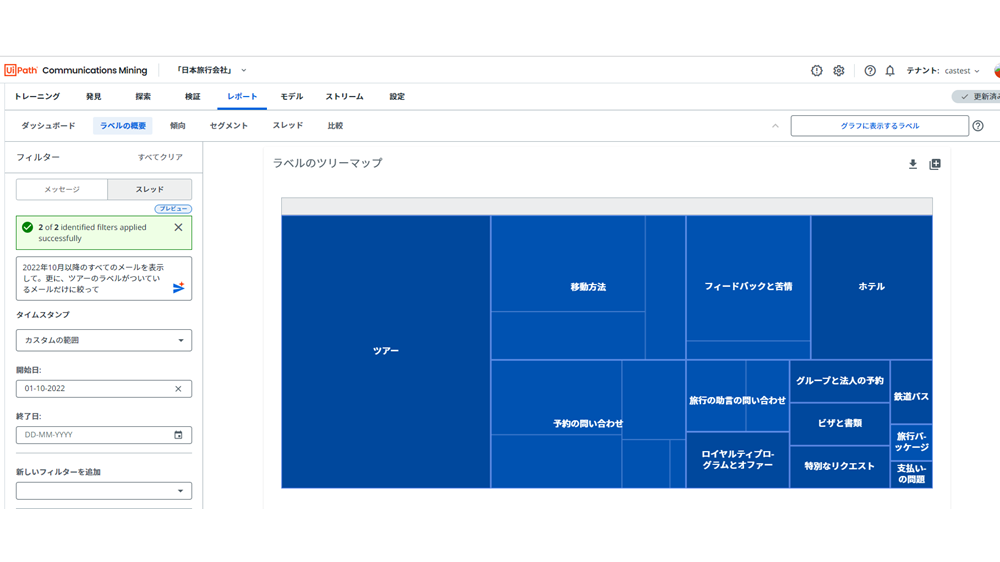Go to the 発見 tab
1000x562 pixels.
pyautogui.click(x=94, y=96)
